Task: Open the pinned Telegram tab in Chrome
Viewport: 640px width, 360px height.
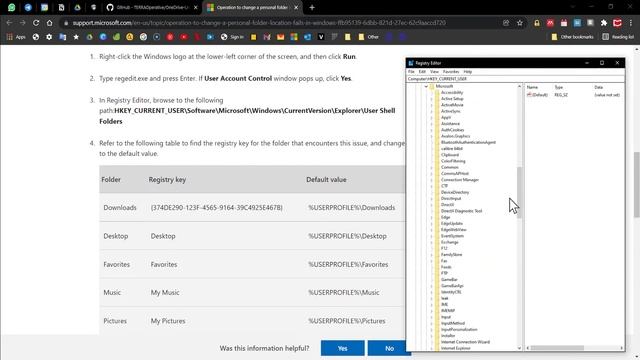Action: tap(28, 7)
